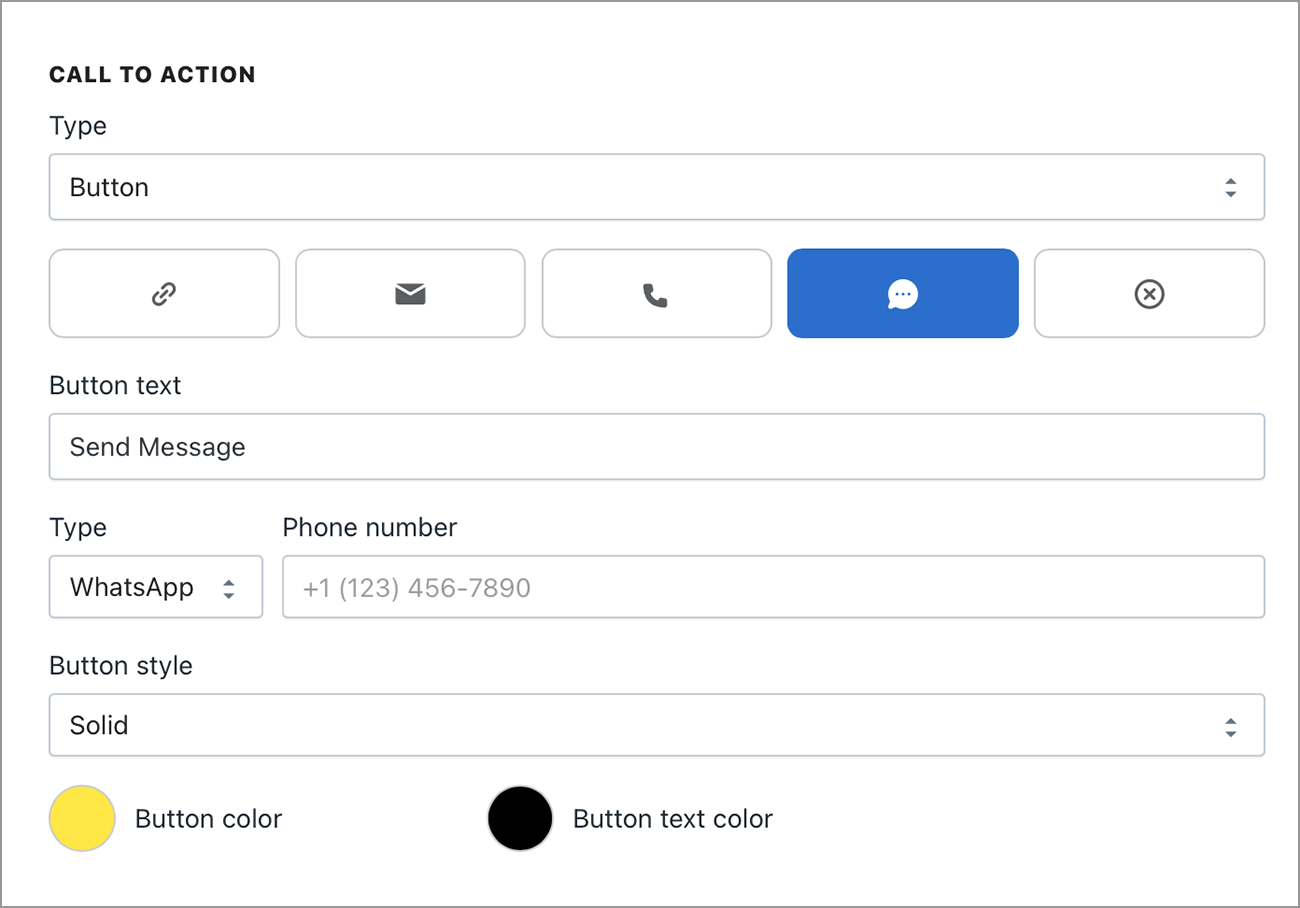
Task: Click the arrows on the Button style selector
Action: pos(1230,725)
